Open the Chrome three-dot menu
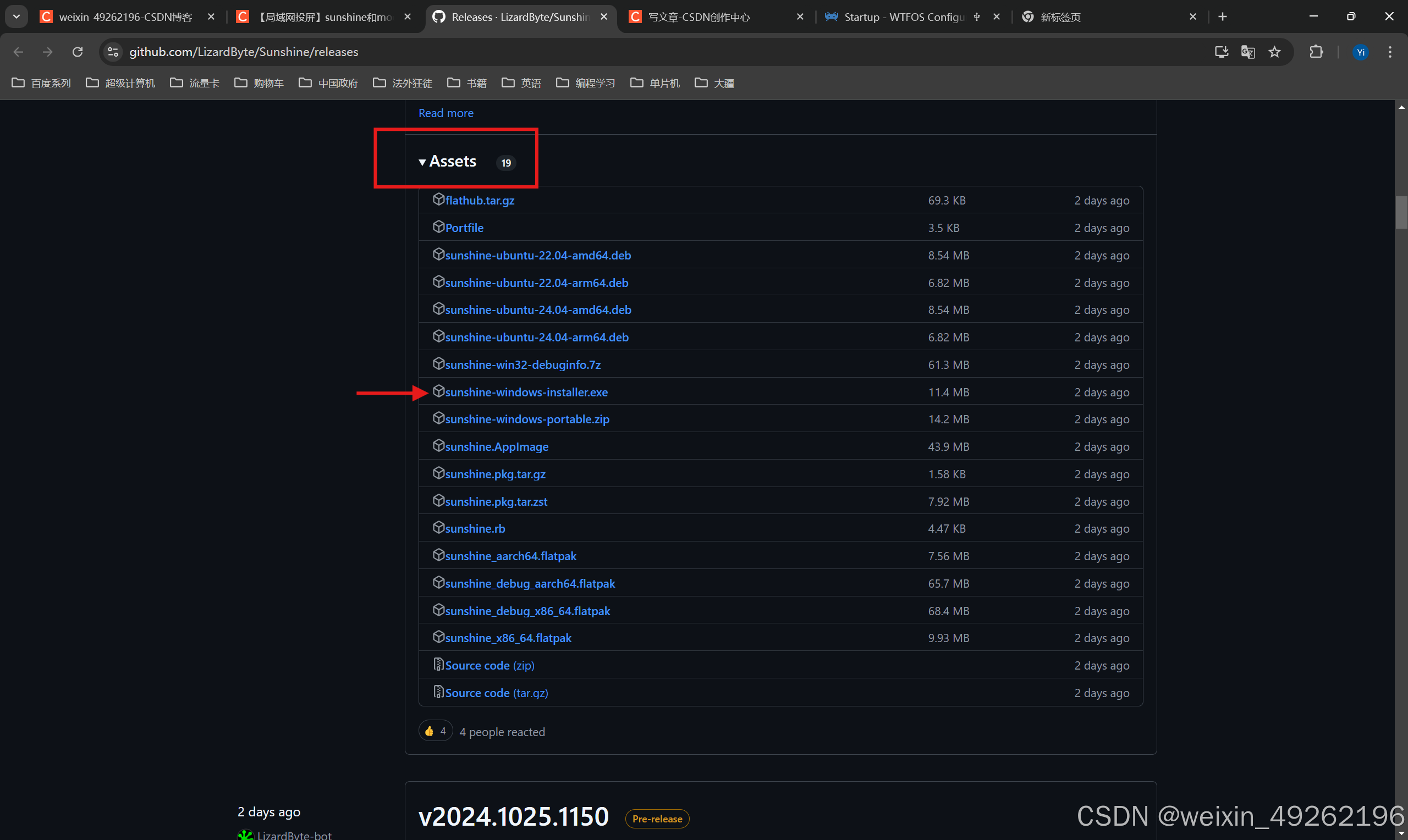1408x840 pixels. click(x=1390, y=52)
